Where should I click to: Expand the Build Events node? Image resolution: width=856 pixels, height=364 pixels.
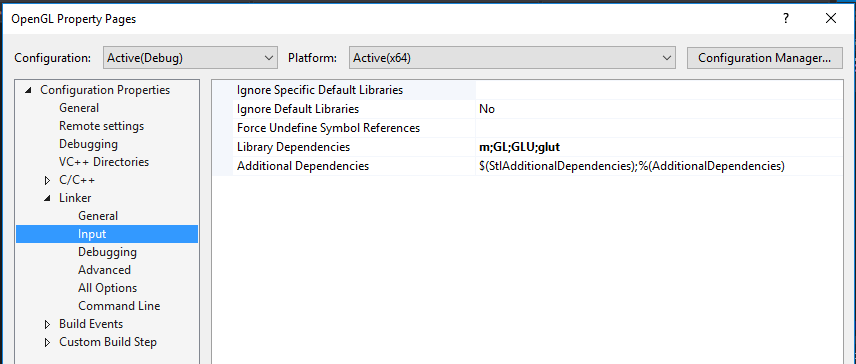[x=47, y=325]
